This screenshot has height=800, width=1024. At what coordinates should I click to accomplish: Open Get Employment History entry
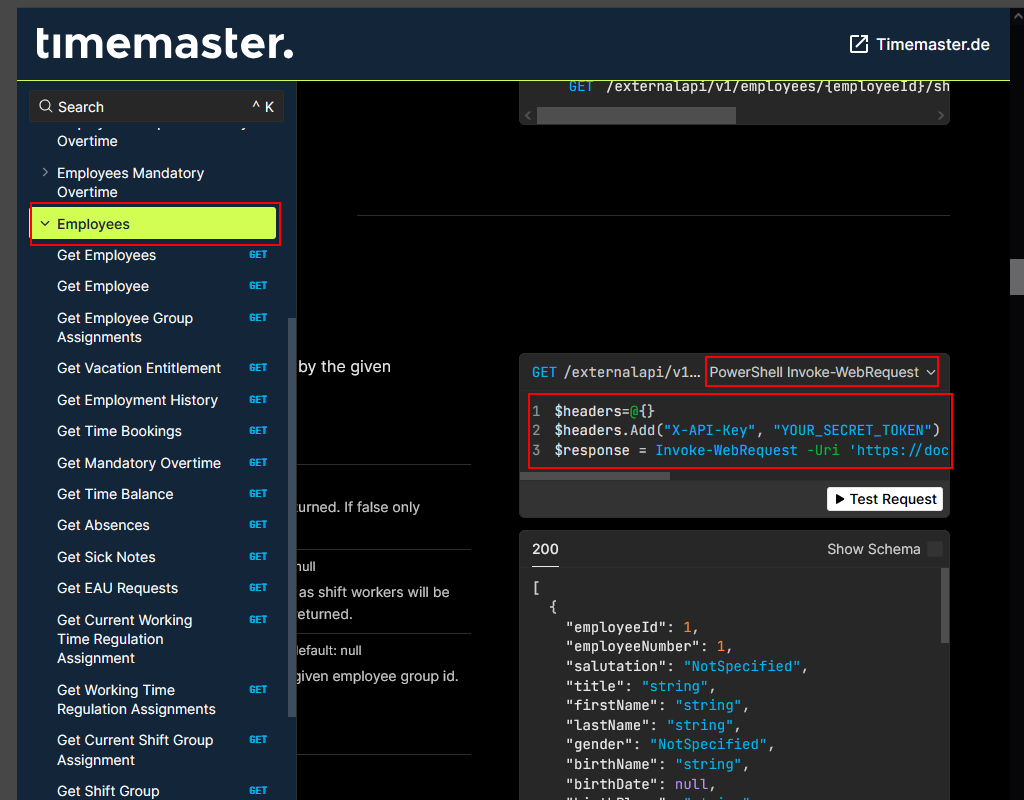tap(137, 400)
